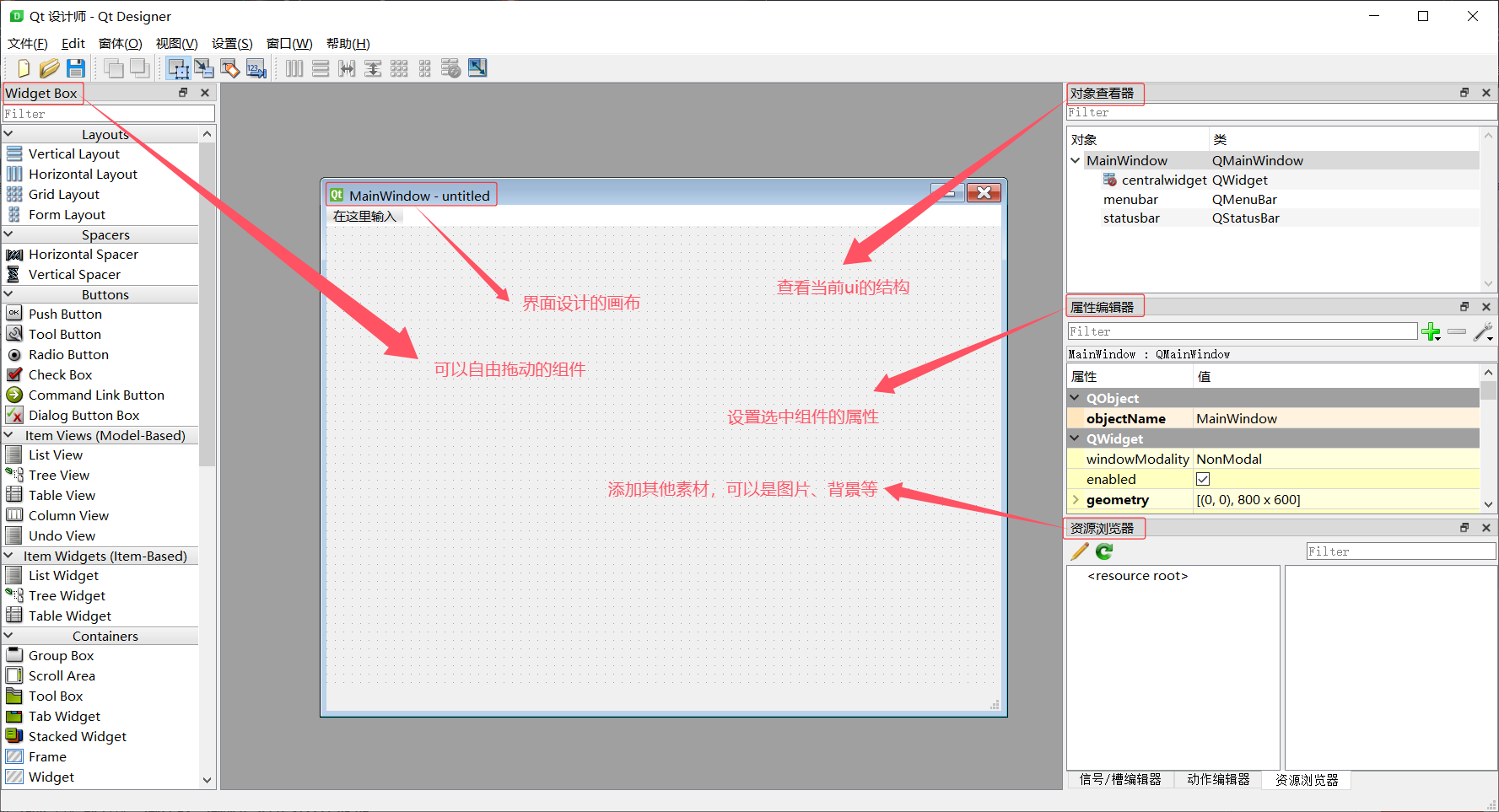Collapse the Containers category
The width and height of the screenshot is (1499, 812).
pyautogui.click(x=8, y=636)
